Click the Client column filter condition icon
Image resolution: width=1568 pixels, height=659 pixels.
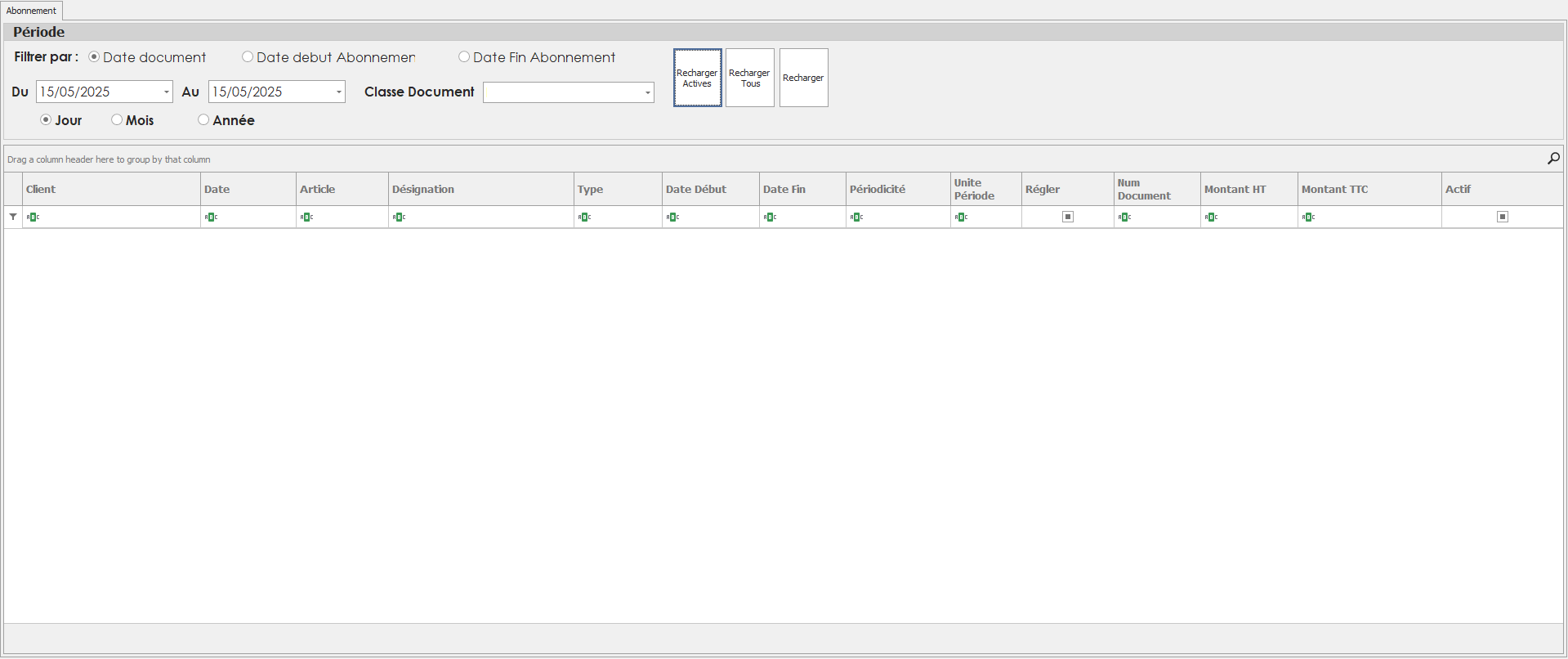[33, 217]
